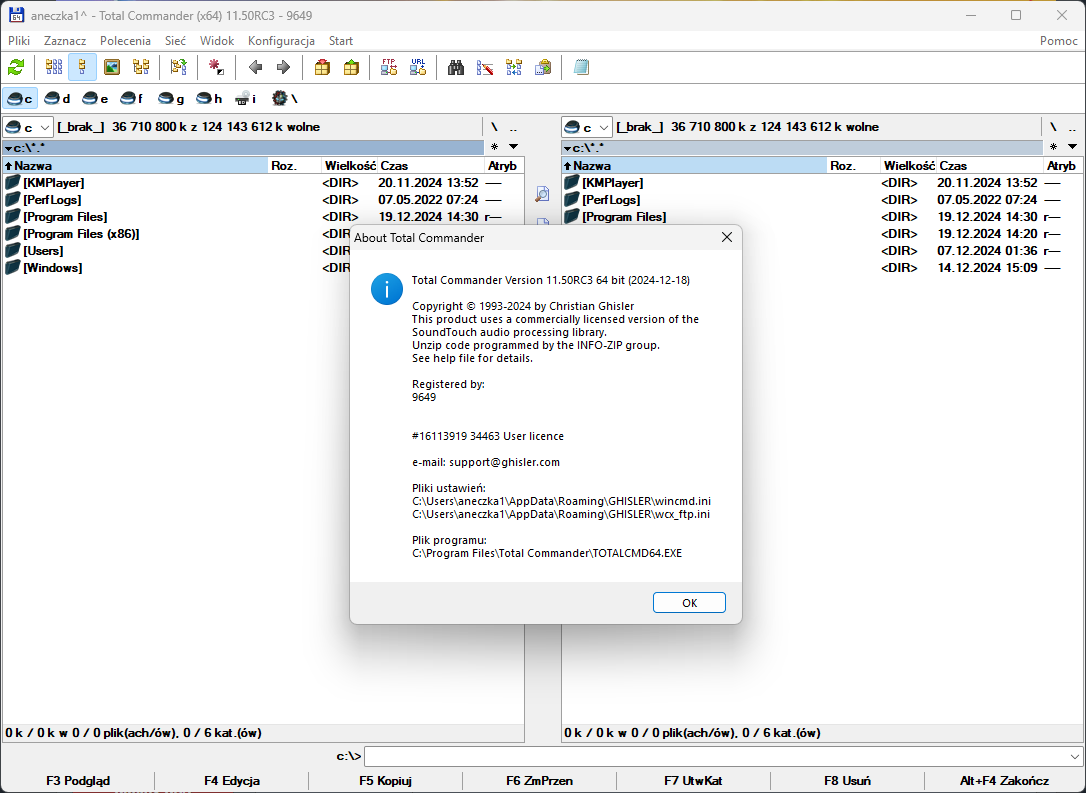Image resolution: width=1086 pixels, height=793 pixels.
Task: Click Alt+F4 Zakończ button
Action: [1004, 781]
